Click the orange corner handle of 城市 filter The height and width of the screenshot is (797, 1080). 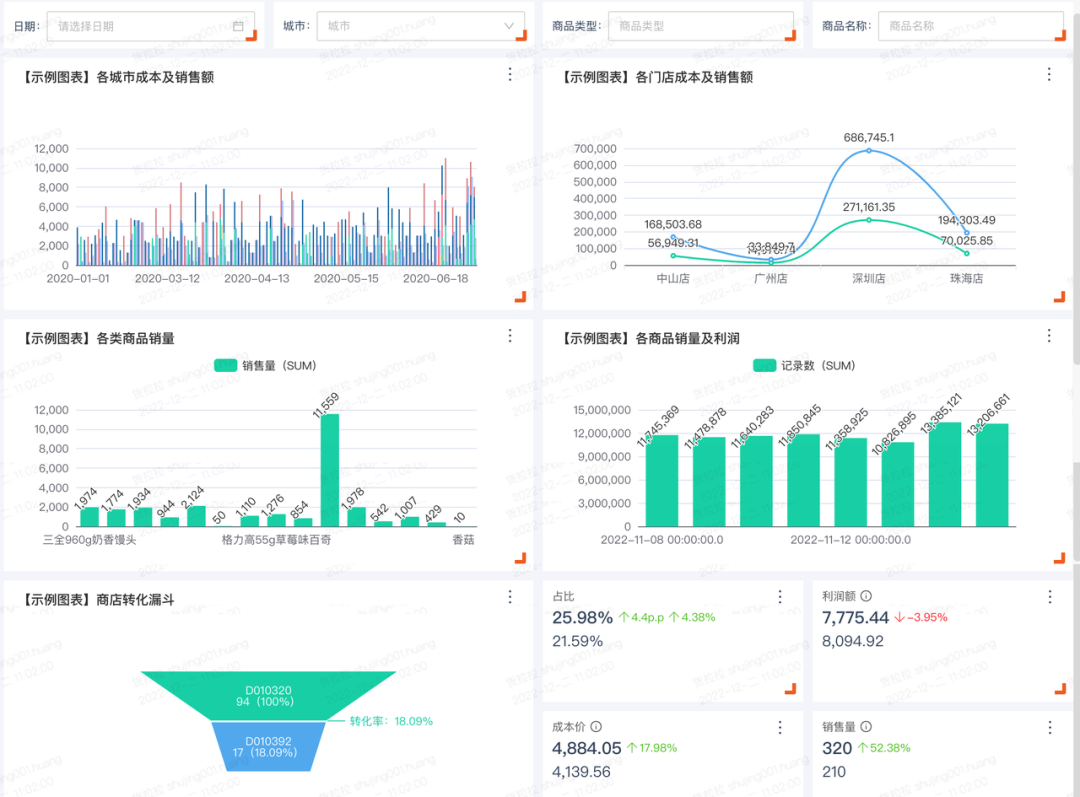click(521, 36)
